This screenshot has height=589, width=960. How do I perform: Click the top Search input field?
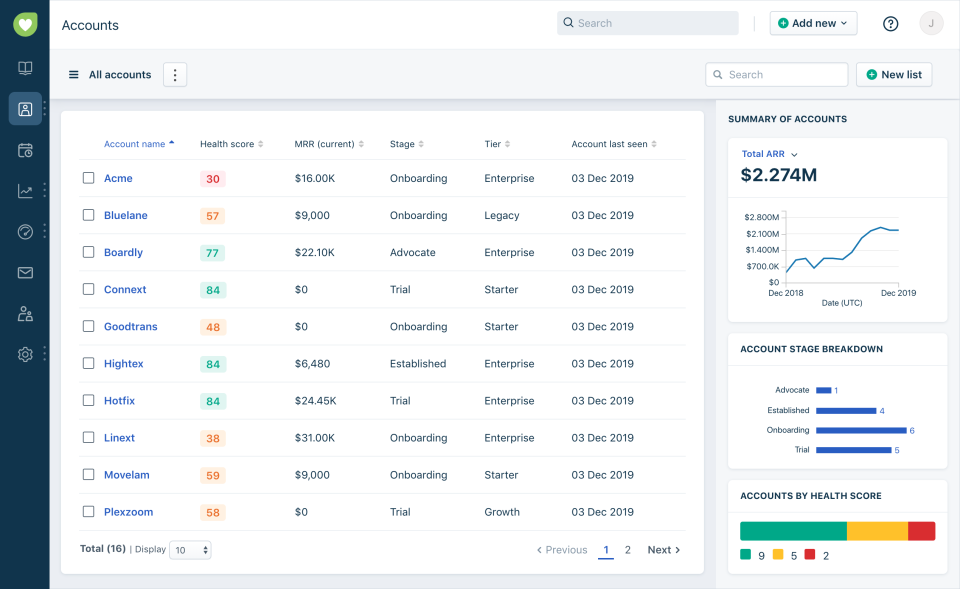647,22
